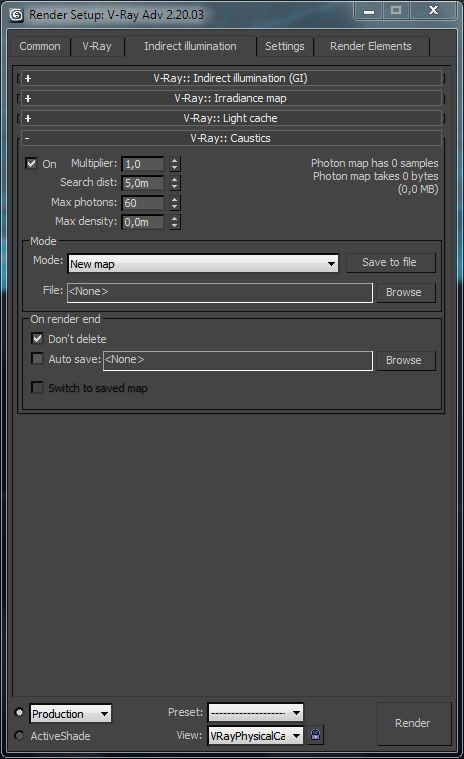Image resolution: width=464 pixels, height=759 pixels.
Task: Open the View dropdown showing VRayPhysicalCa
Action: point(255,736)
